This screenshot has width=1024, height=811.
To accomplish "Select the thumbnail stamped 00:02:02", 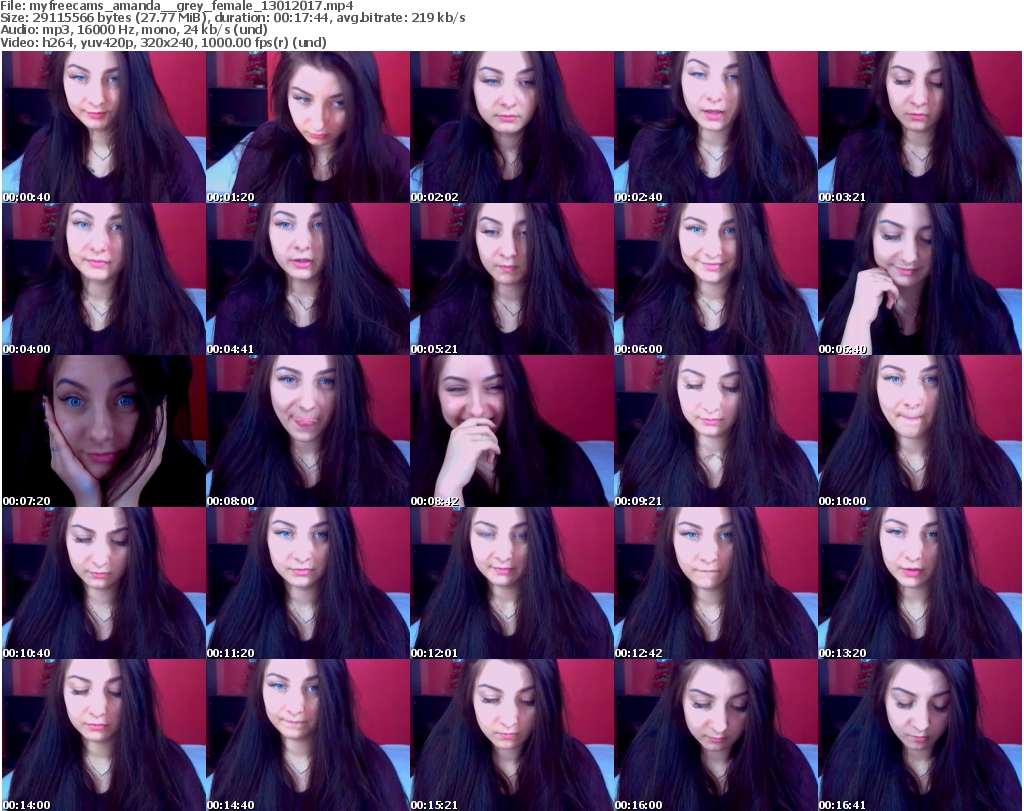I will pos(512,127).
